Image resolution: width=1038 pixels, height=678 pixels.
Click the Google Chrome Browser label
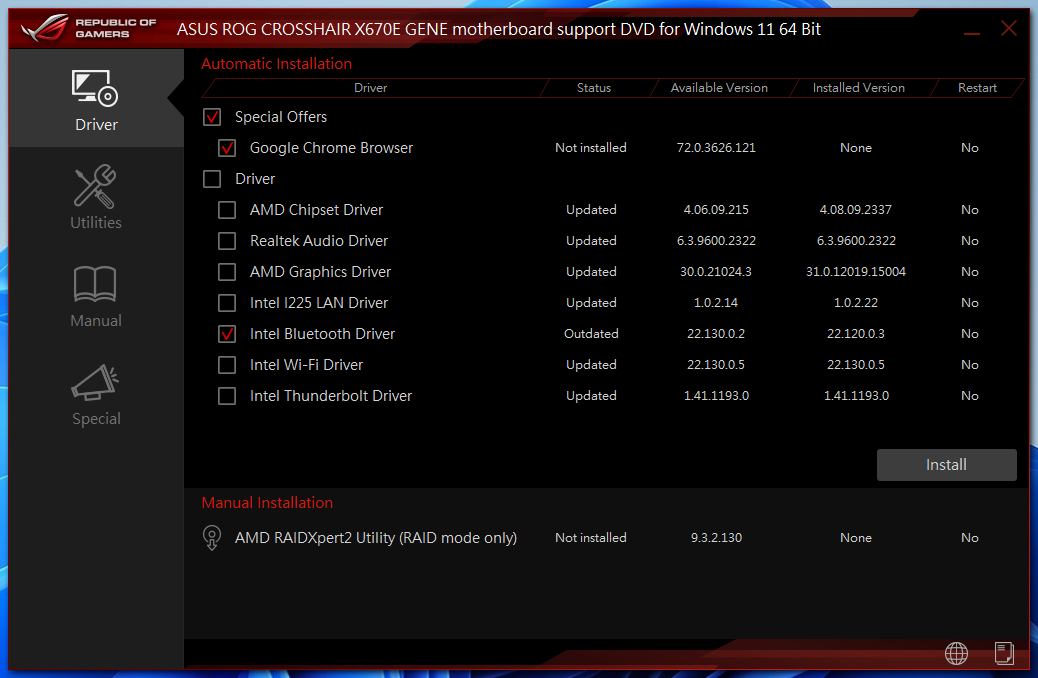click(x=331, y=148)
